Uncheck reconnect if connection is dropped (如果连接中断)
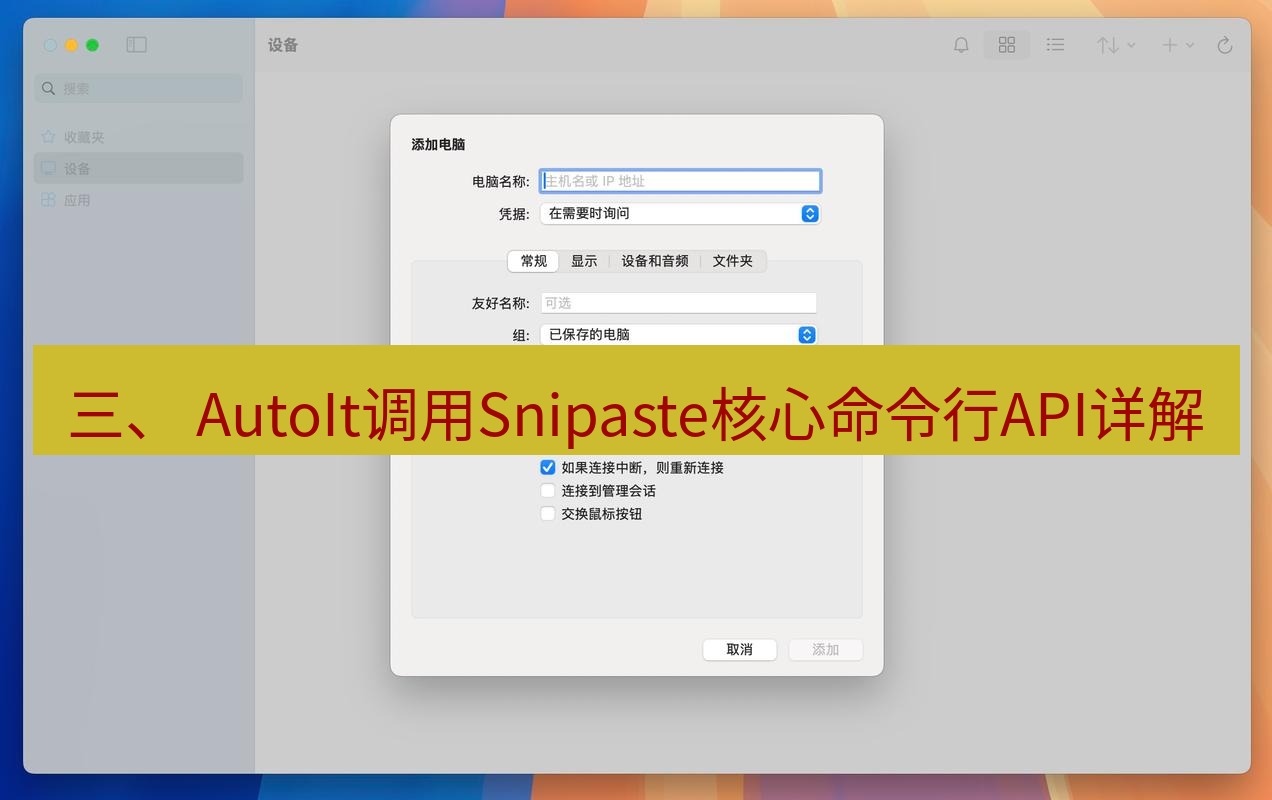1272x800 pixels. point(548,467)
